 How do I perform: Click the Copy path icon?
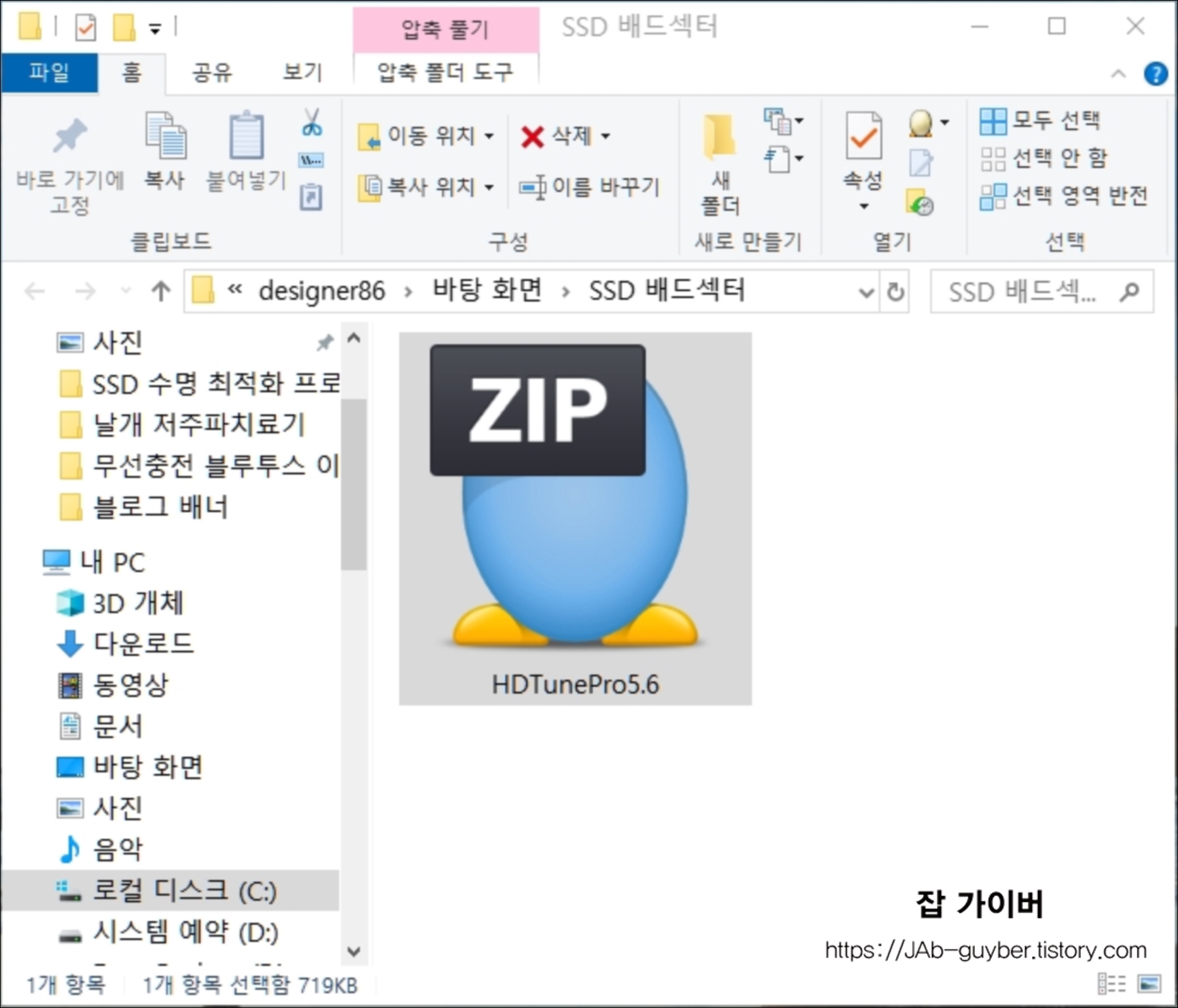pos(311,160)
